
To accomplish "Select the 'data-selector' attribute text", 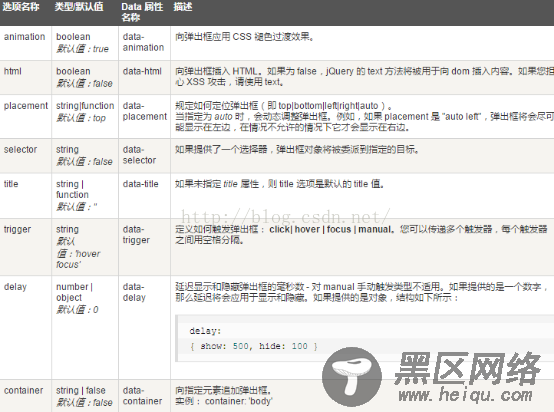I will [140, 155].
